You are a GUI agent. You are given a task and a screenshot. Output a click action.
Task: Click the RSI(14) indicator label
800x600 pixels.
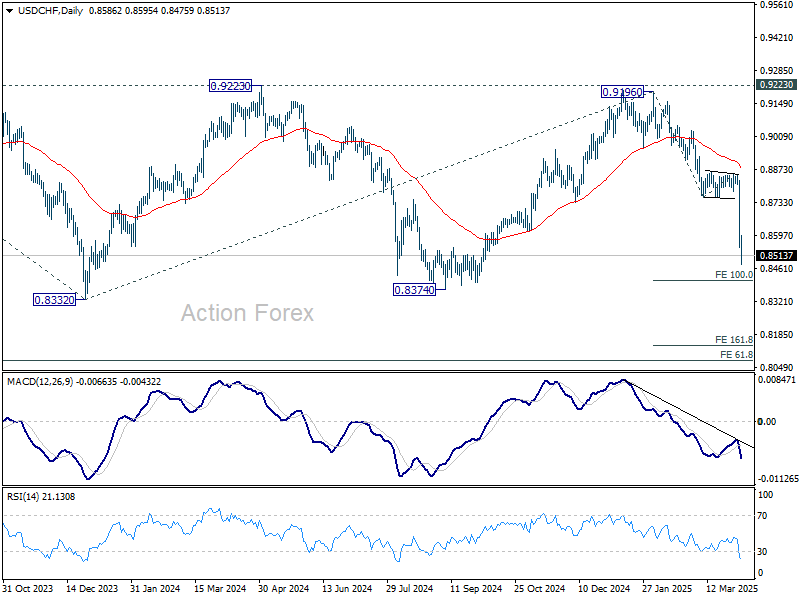tap(23, 496)
